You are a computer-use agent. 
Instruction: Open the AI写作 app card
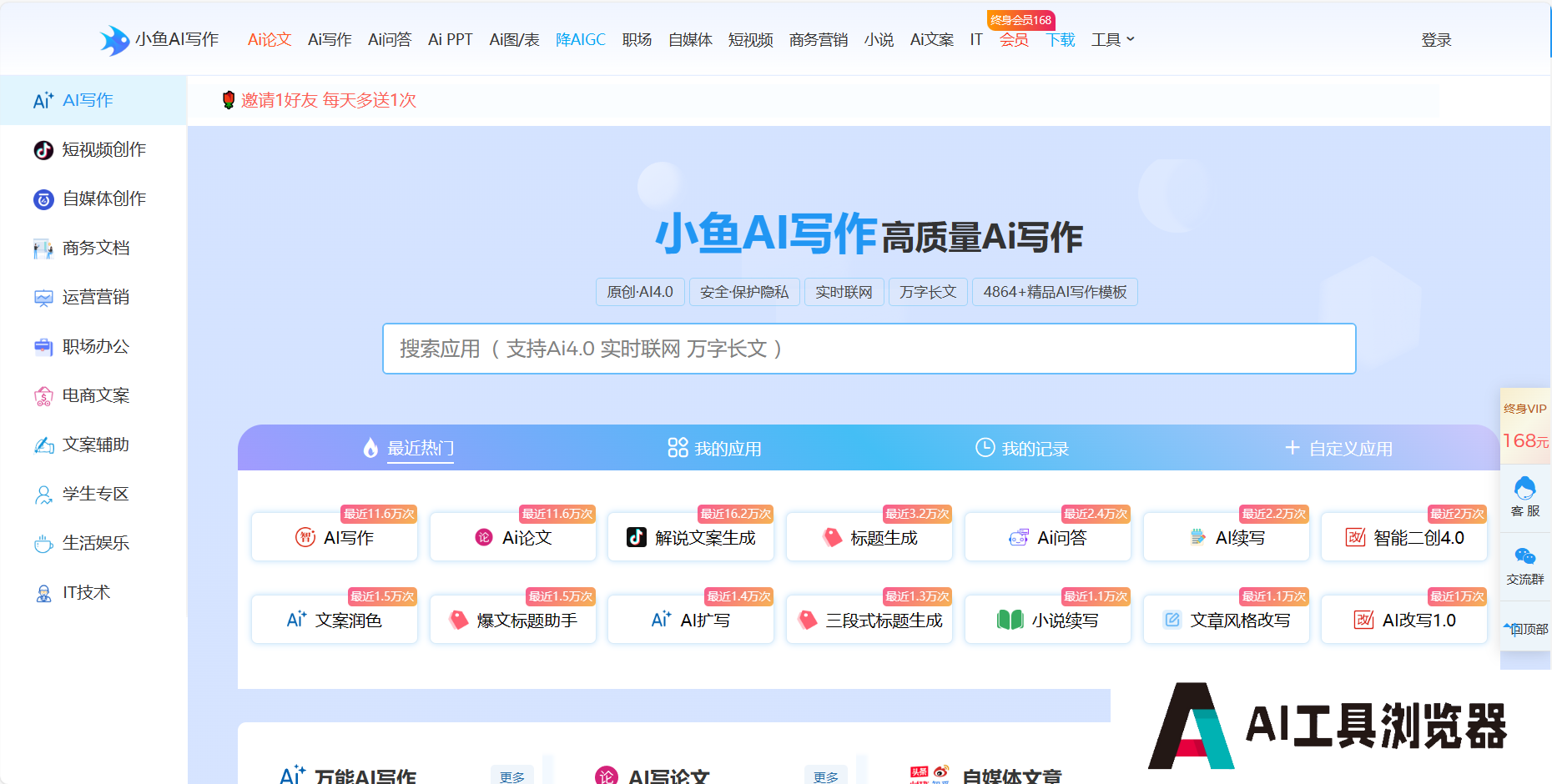pyautogui.click(x=335, y=537)
